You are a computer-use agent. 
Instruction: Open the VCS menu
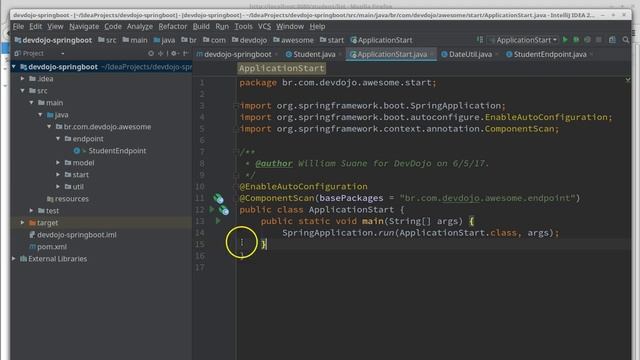264,27
